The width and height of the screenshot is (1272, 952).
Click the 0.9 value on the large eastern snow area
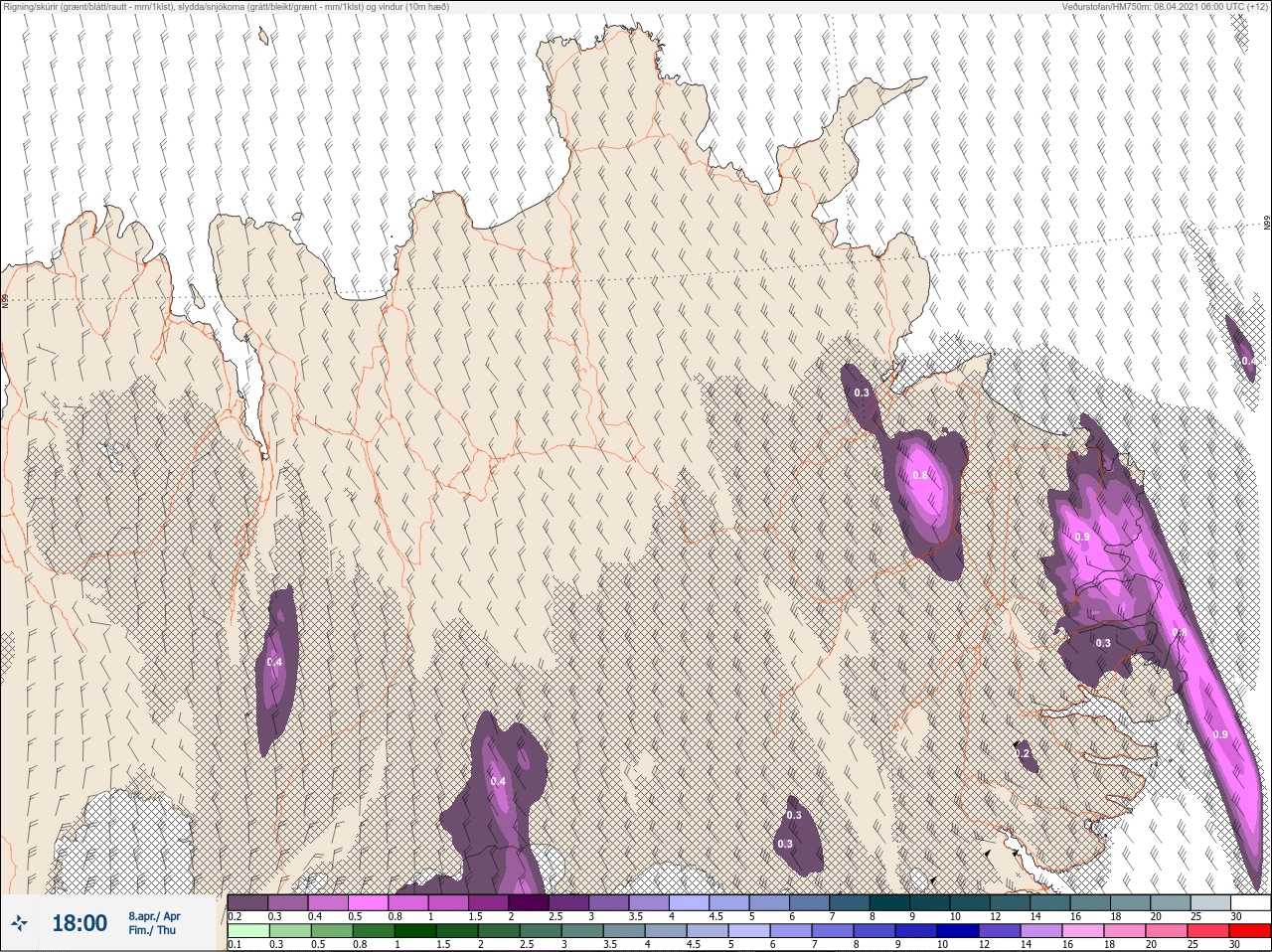click(x=1082, y=537)
